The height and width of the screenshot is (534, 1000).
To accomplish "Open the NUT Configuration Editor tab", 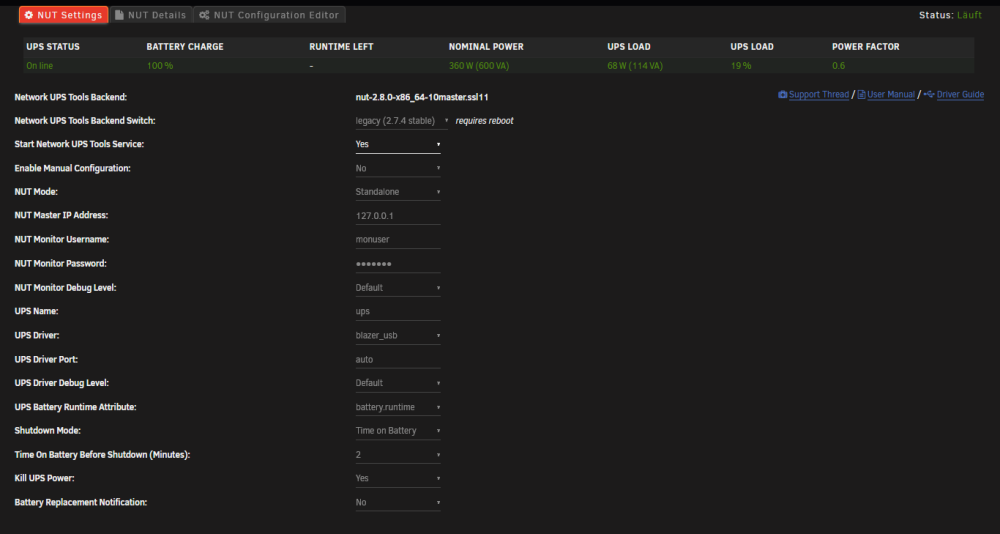I will (269, 15).
